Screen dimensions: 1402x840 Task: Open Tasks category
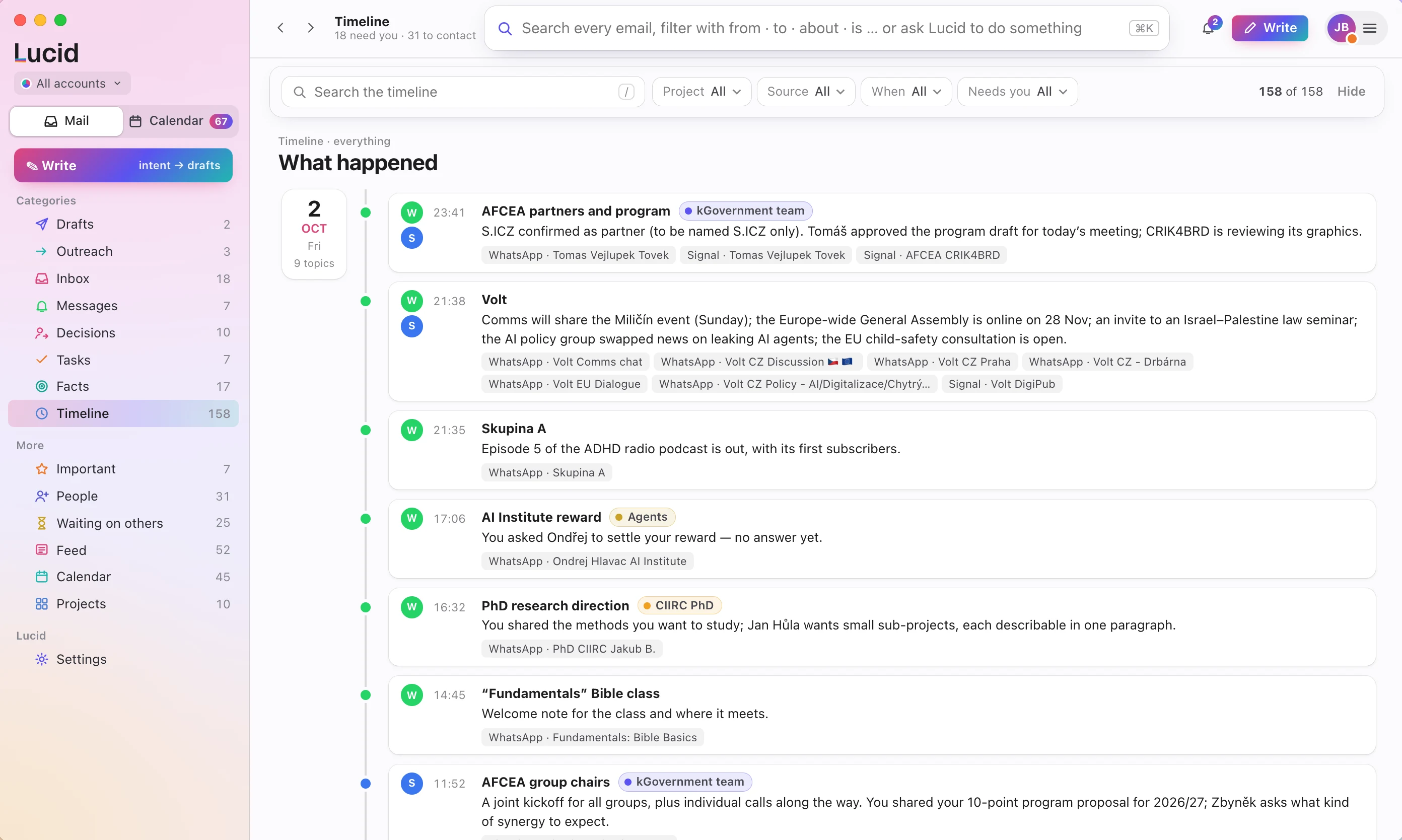(x=123, y=360)
